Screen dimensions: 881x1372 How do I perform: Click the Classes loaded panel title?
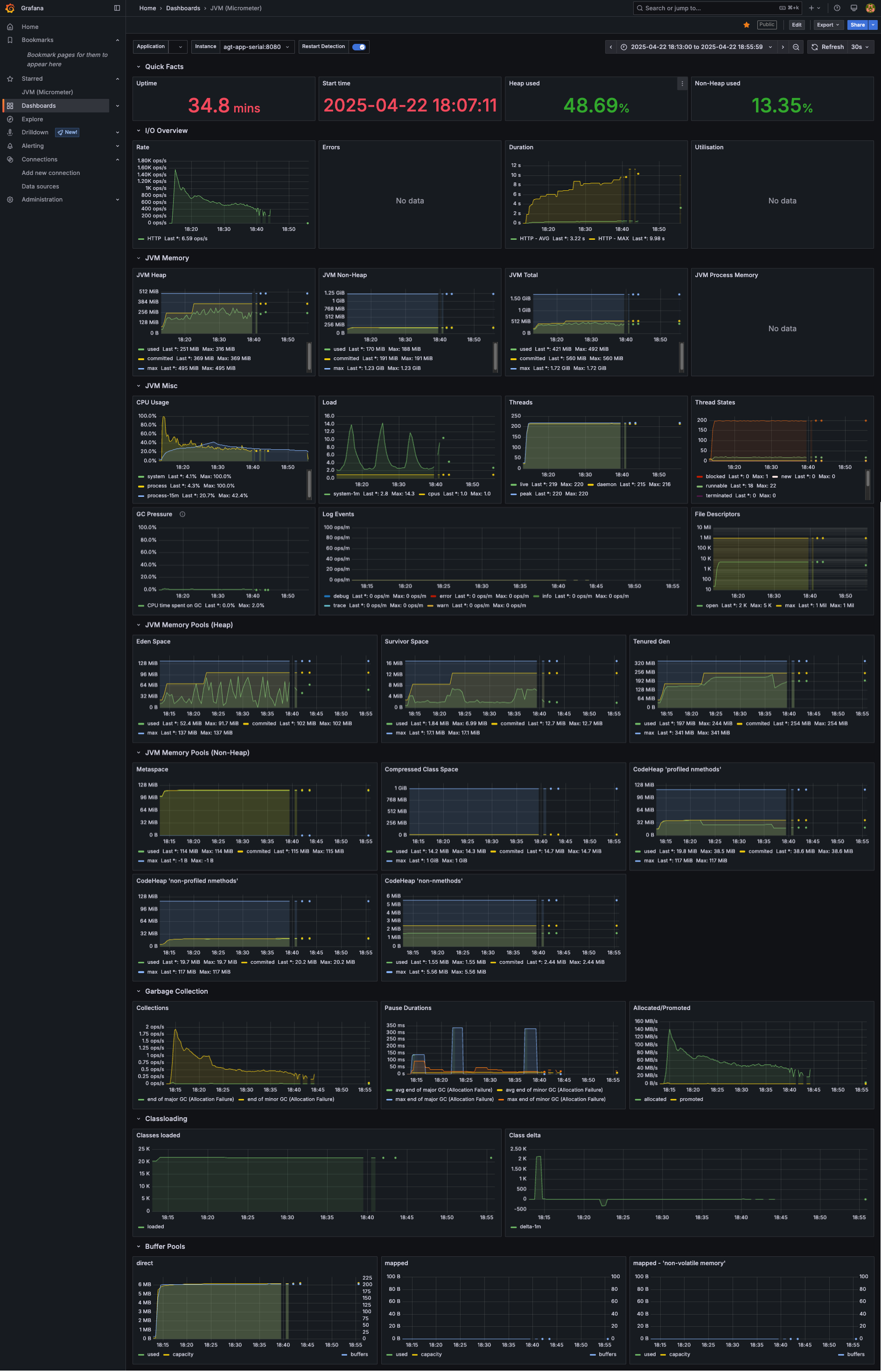pos(159,1135)
